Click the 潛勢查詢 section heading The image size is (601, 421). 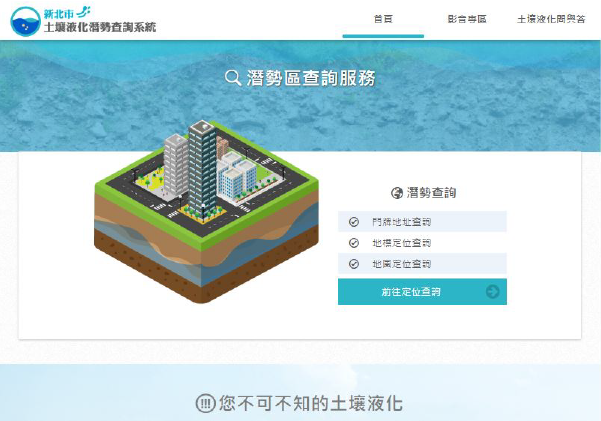click(x=431, y=193)
